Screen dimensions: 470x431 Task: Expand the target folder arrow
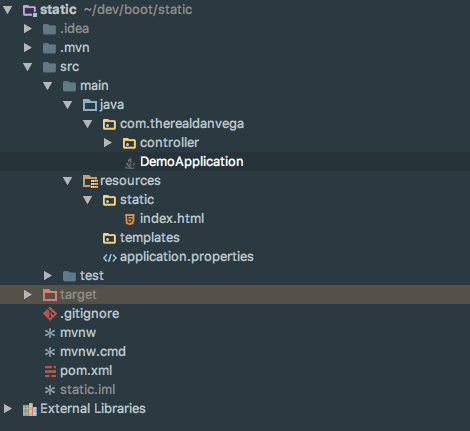pos(28,295)
